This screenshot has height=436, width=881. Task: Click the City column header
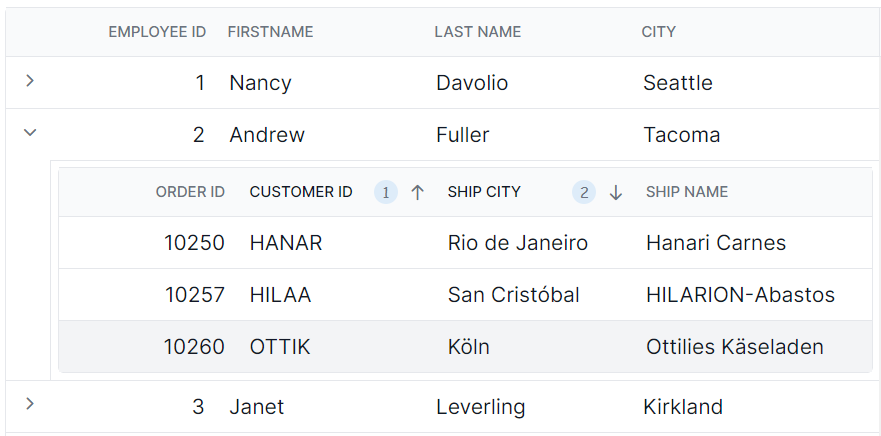(x=659, y=32)
